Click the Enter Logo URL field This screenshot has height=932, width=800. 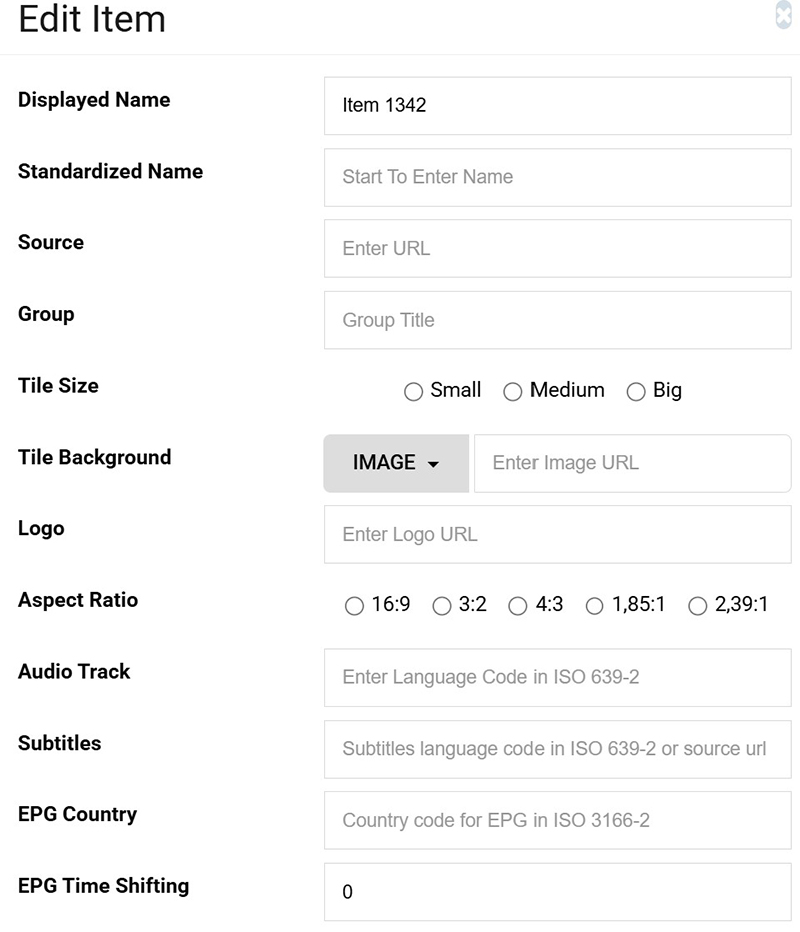point(558,534)
